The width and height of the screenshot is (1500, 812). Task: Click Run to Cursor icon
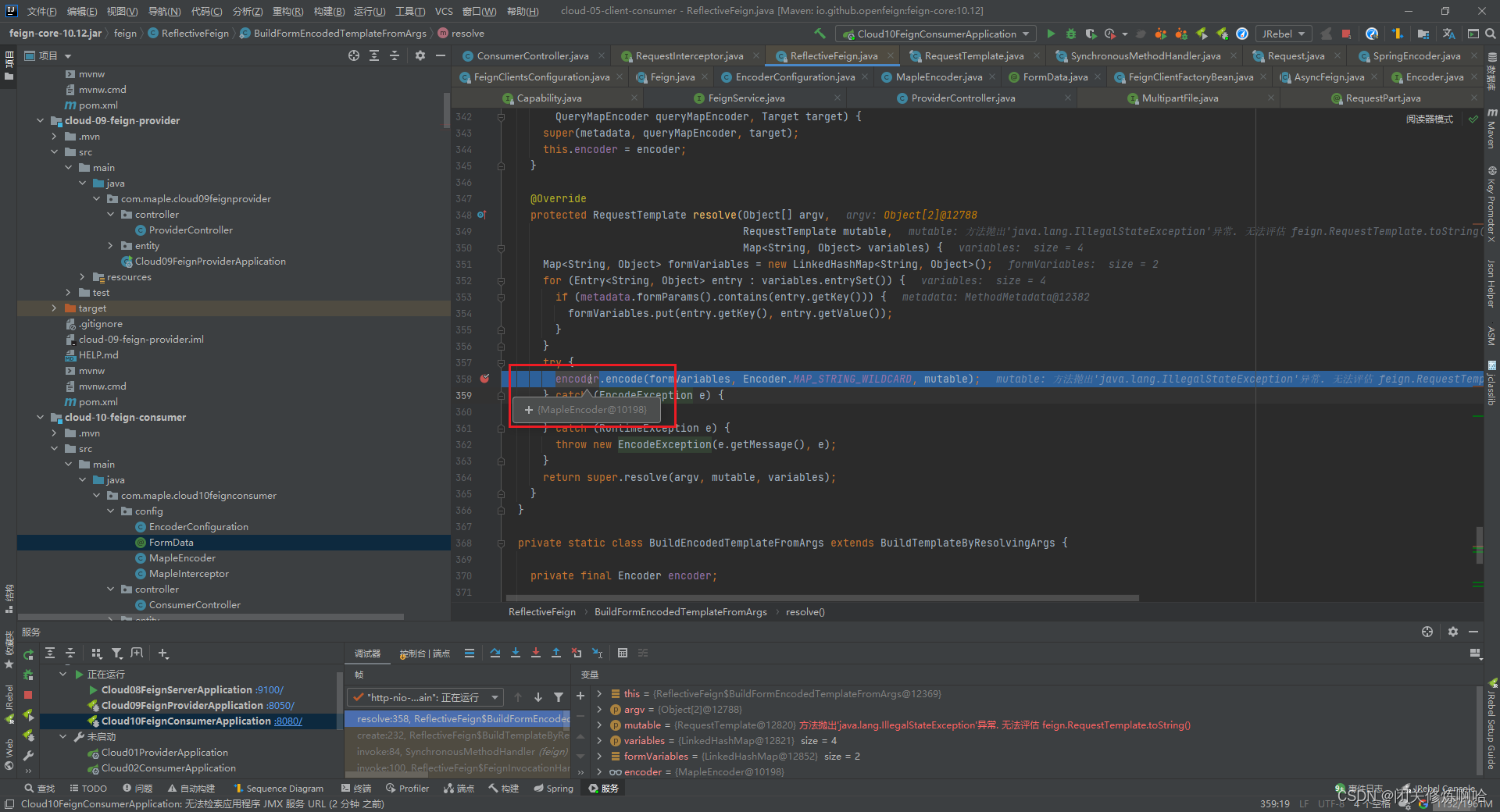tap(597, 654)
